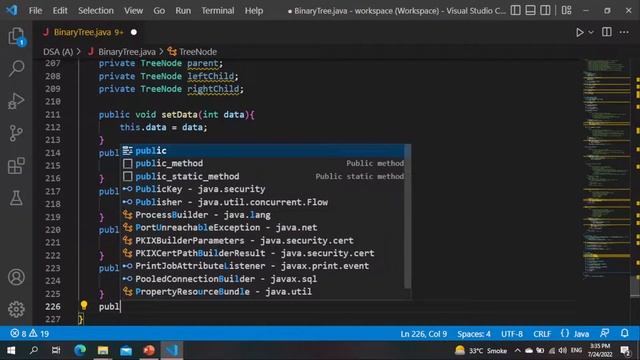Viewport: 640px width, 360px height.
Task: Choose PrintJobAttributeListener suggestion
Action: [263, 266]
